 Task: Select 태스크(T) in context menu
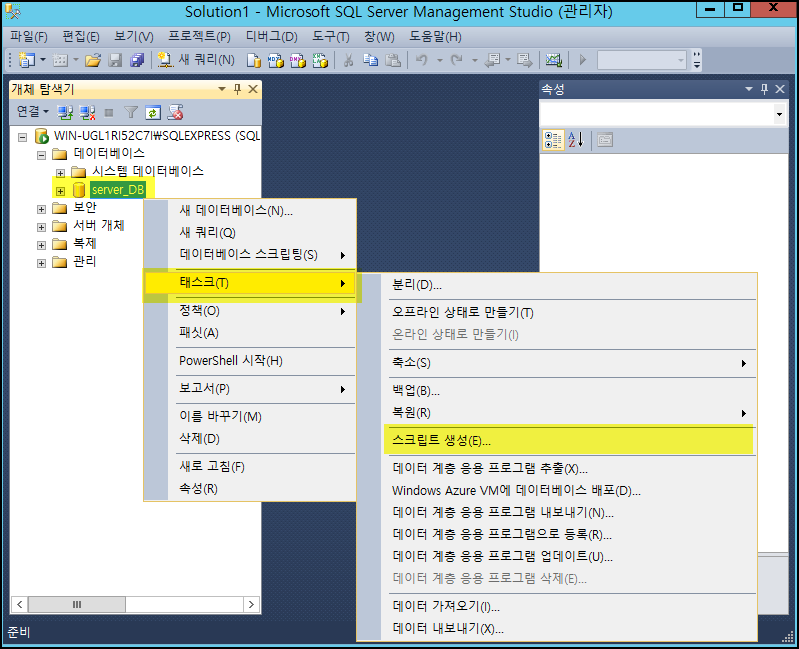(250, 283)
